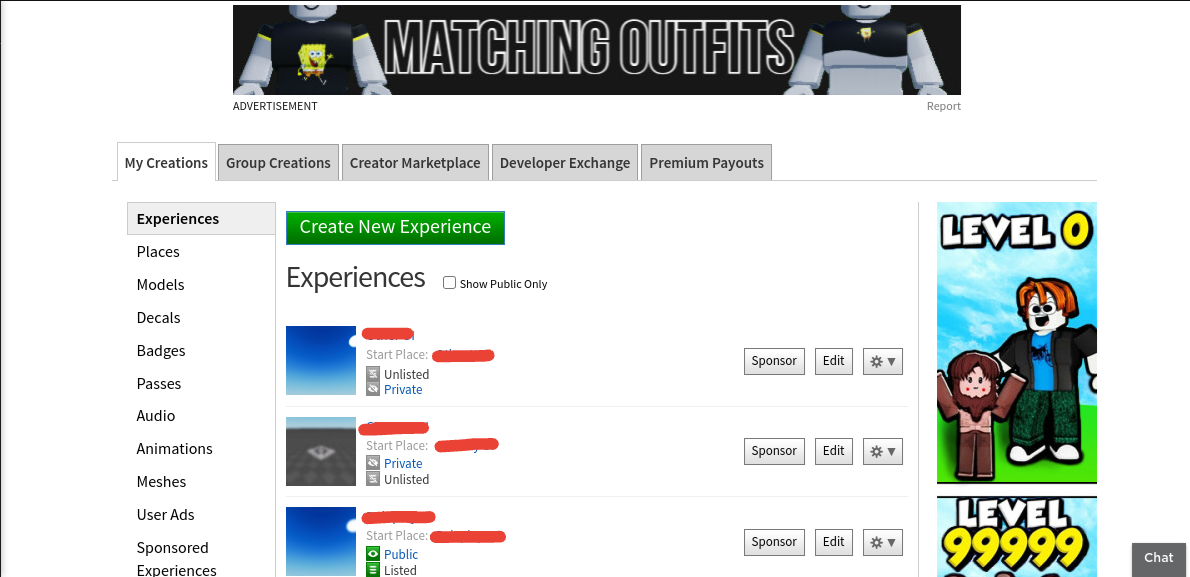Click the Private link on the gray baseplate experience

403,463
